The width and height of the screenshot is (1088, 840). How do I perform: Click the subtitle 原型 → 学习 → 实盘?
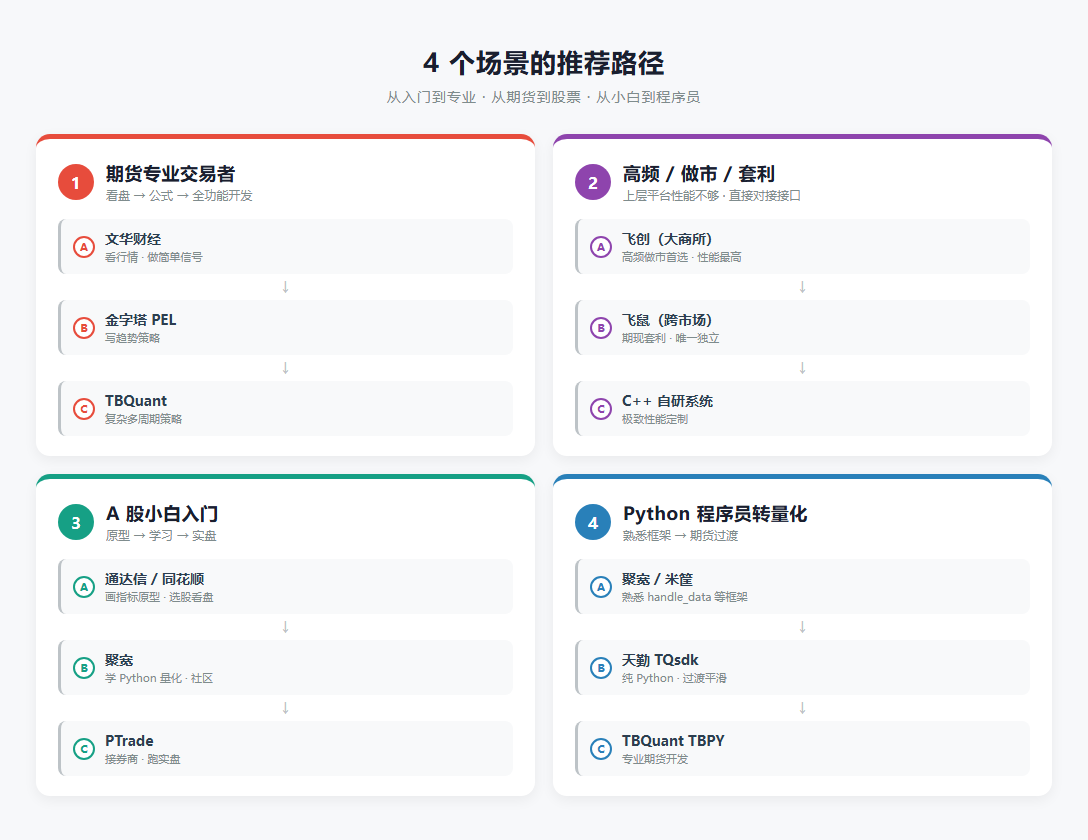coord(161,535)
